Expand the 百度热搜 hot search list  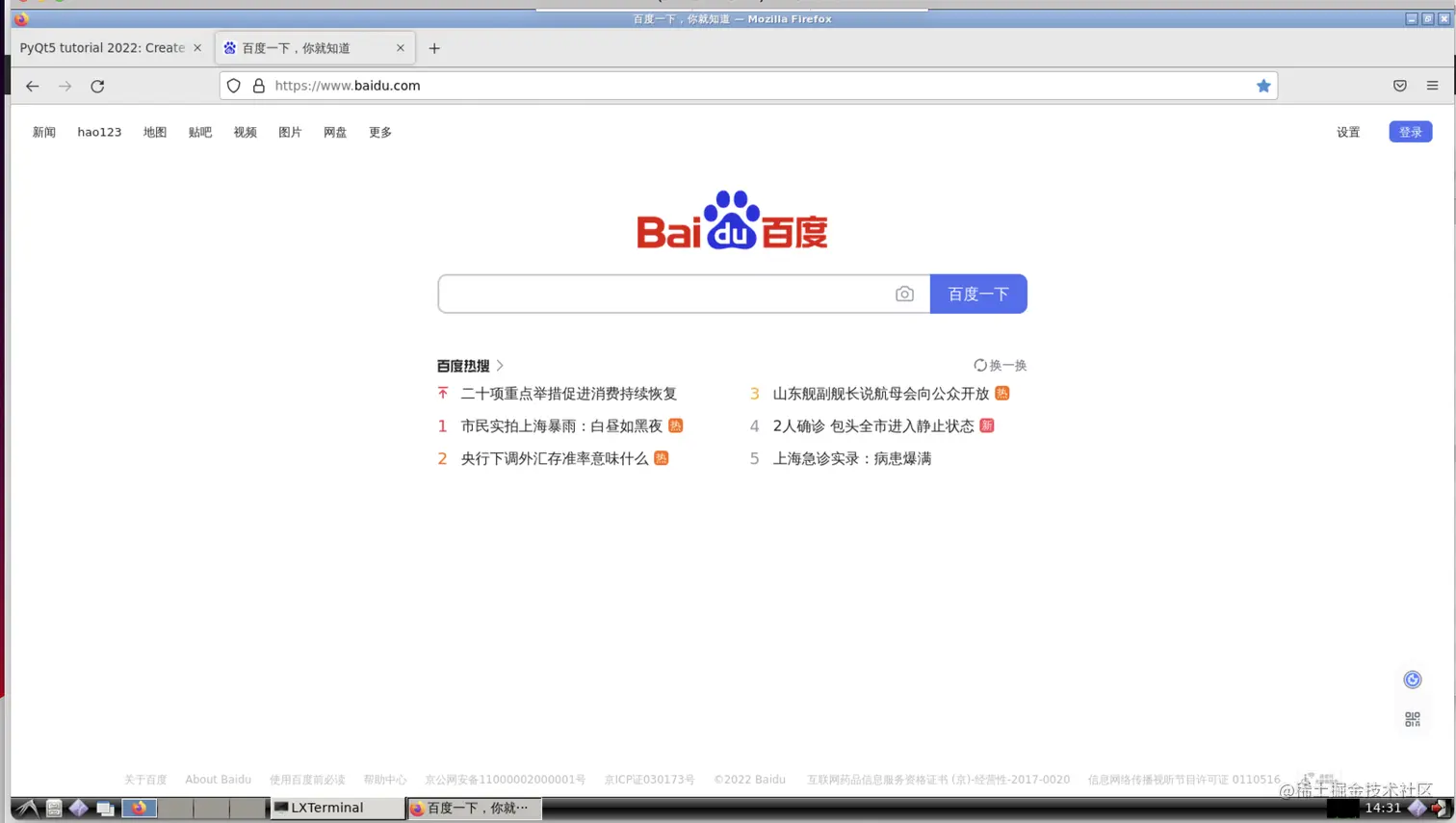pyautogui.click(x=469, y=366)
